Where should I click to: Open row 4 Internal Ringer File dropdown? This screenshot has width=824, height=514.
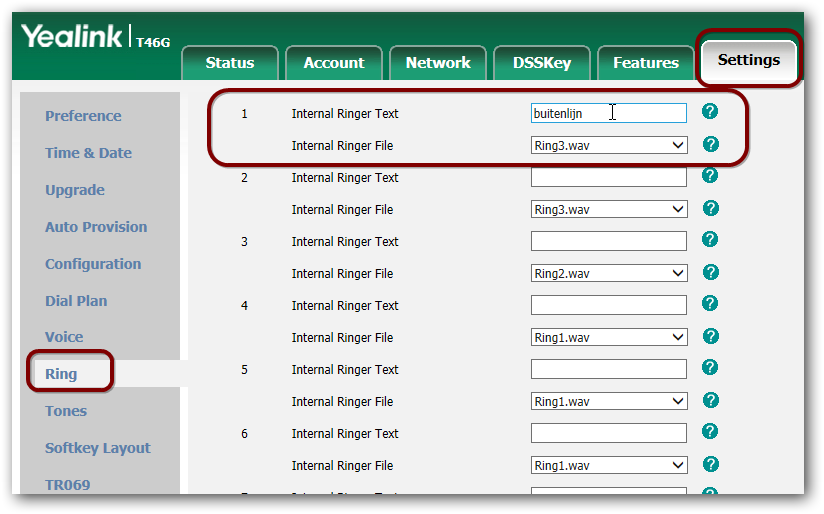(x=608, y=338)
